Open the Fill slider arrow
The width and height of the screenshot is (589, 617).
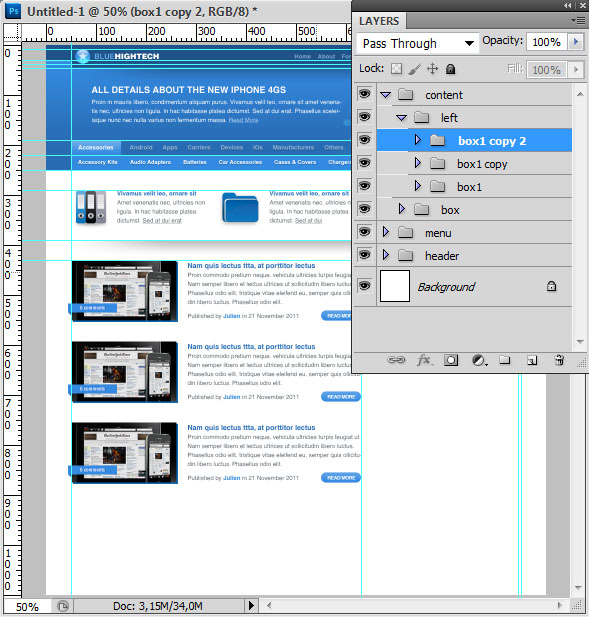click(x=576, y=70)
